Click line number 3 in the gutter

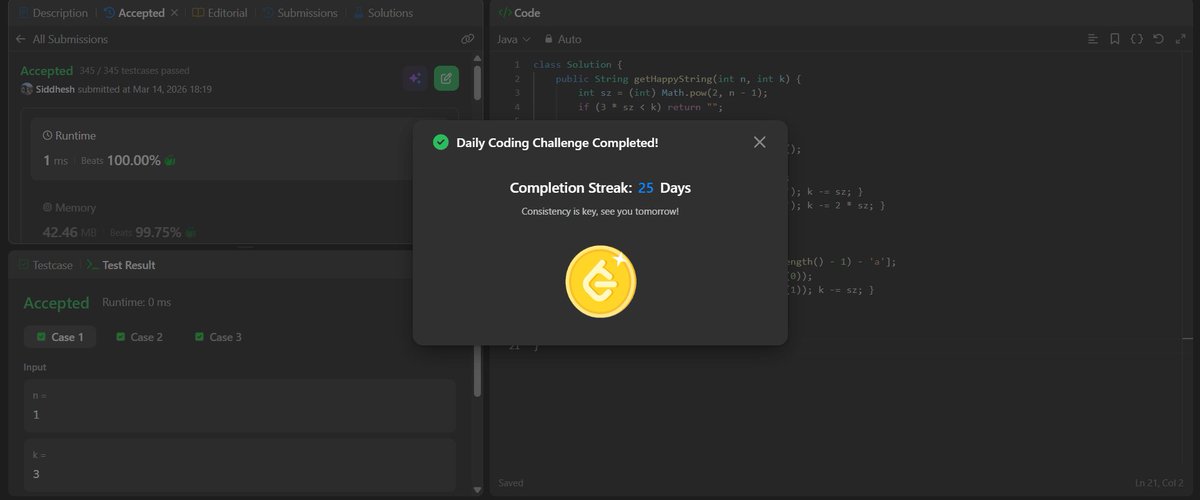[x=517, y=93]
